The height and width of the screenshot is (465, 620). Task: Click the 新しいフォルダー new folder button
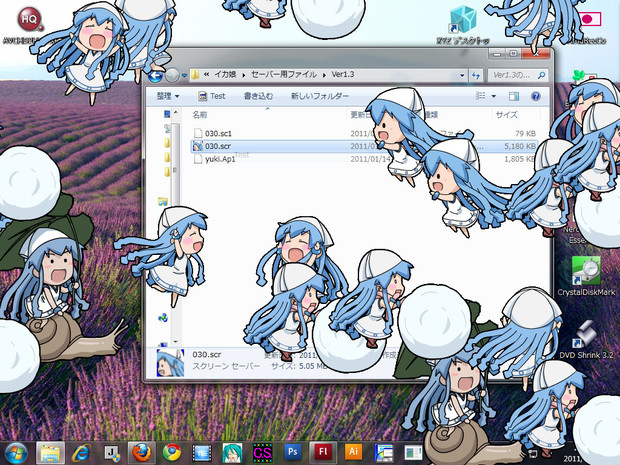(x=320, y=96)
